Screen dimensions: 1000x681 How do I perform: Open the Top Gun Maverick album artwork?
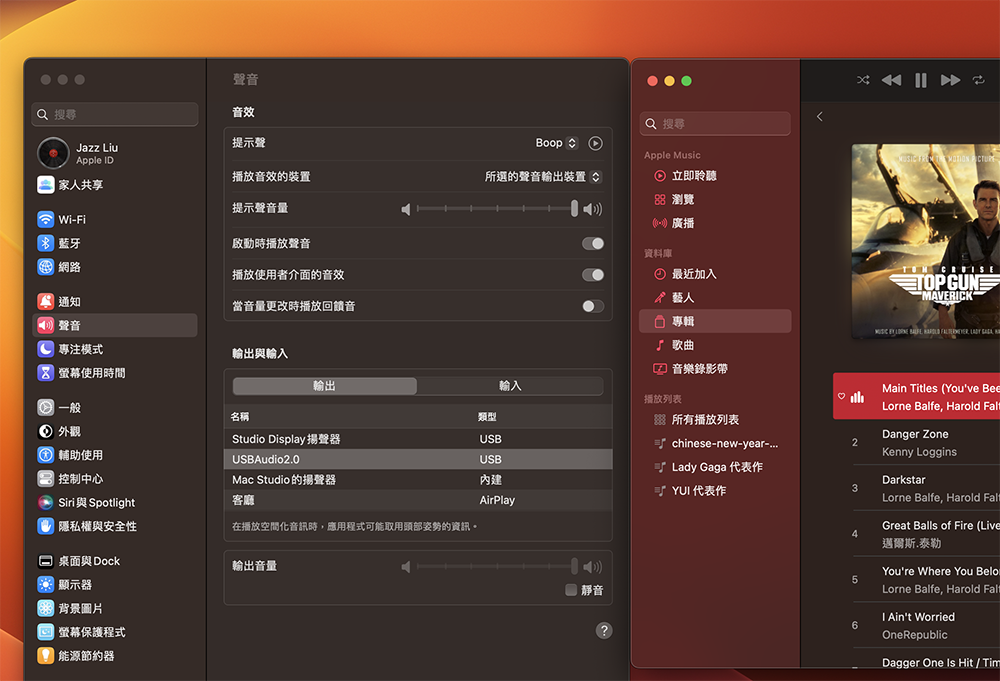(x=926, y=242)
